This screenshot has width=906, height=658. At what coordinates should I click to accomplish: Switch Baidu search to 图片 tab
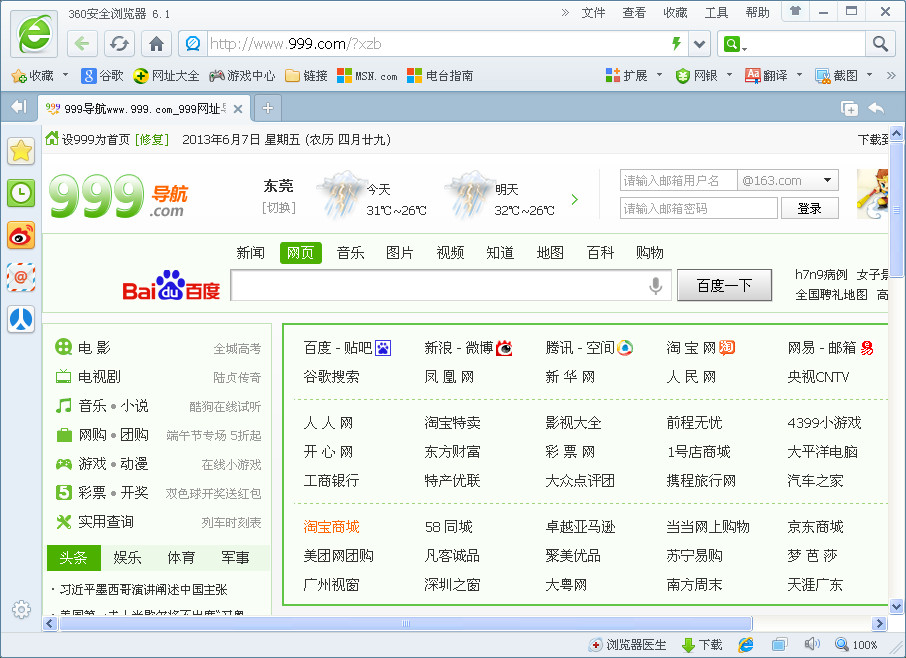(400, 252)
